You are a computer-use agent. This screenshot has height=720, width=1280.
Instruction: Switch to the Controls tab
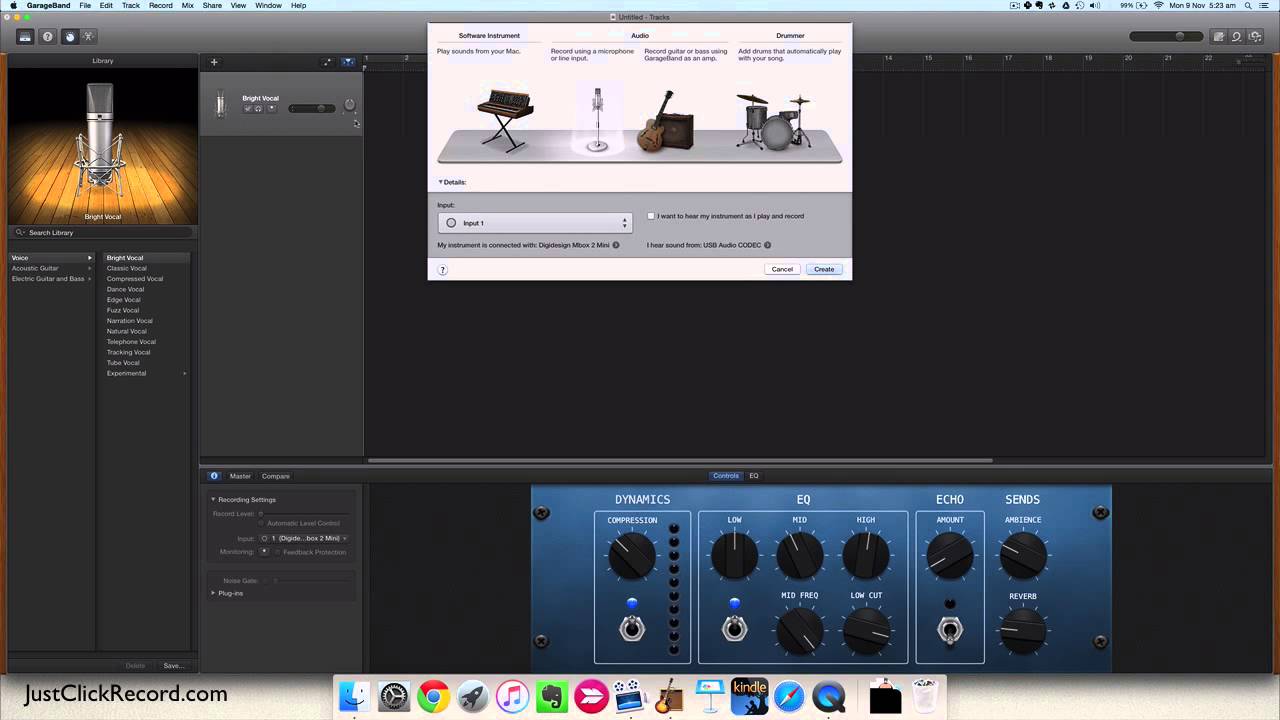(x=726, y=476)
